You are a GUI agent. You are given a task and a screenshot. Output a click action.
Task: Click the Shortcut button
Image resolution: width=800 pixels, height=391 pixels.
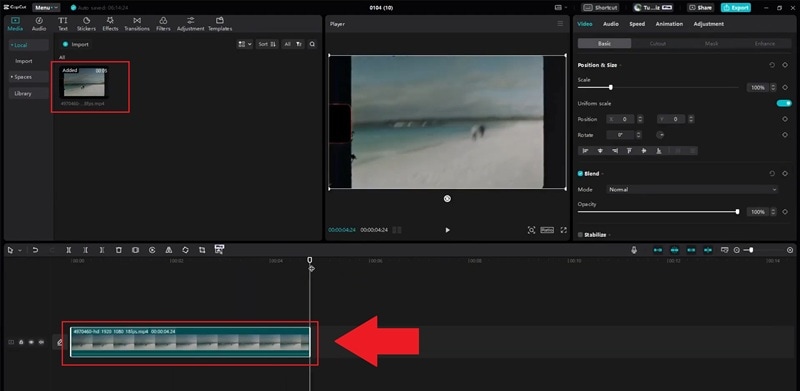(601, 8)
